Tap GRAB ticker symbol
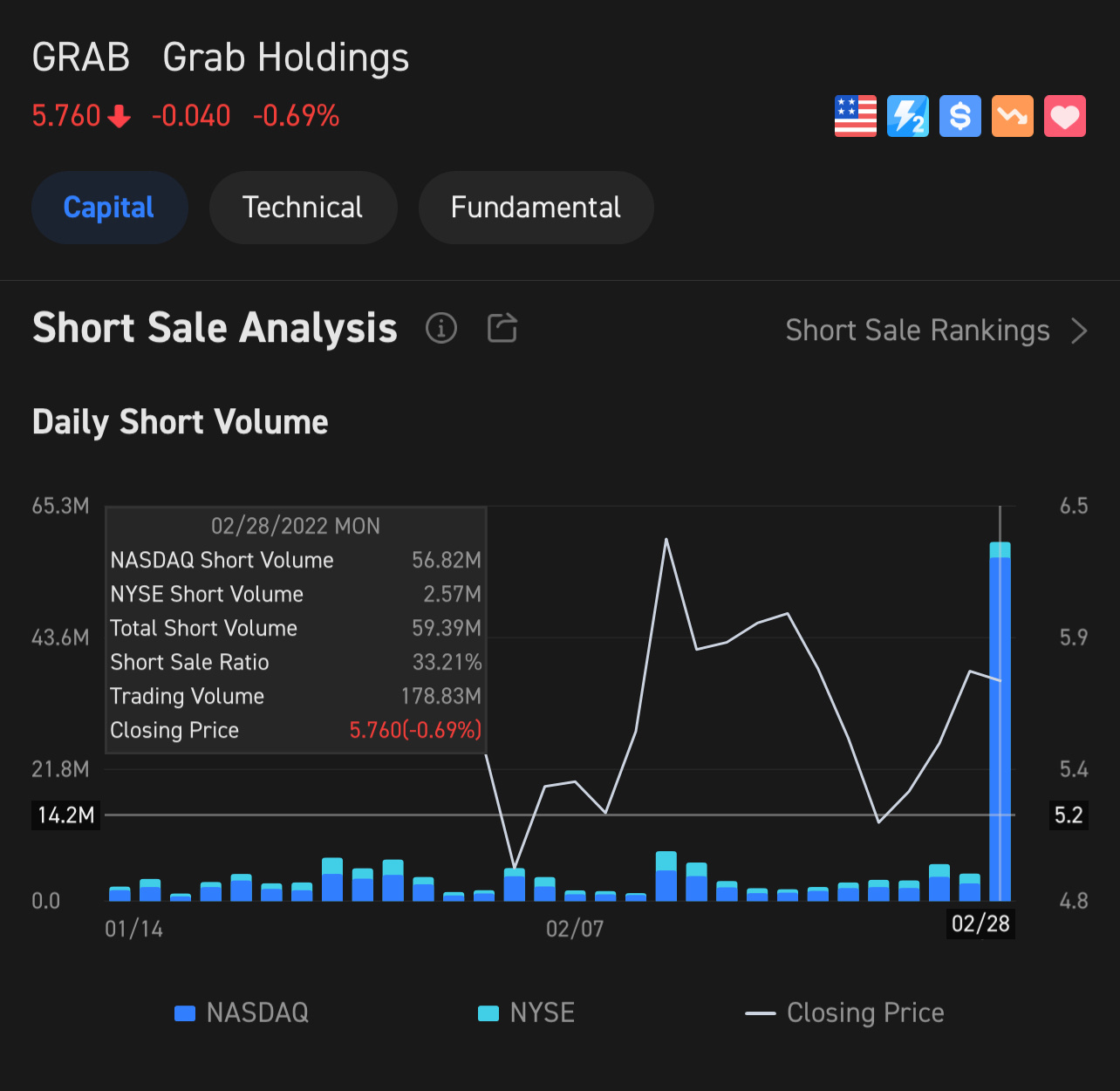Screen dimensions: 1120x1091 pyautogui.click(x=81, y=58)
